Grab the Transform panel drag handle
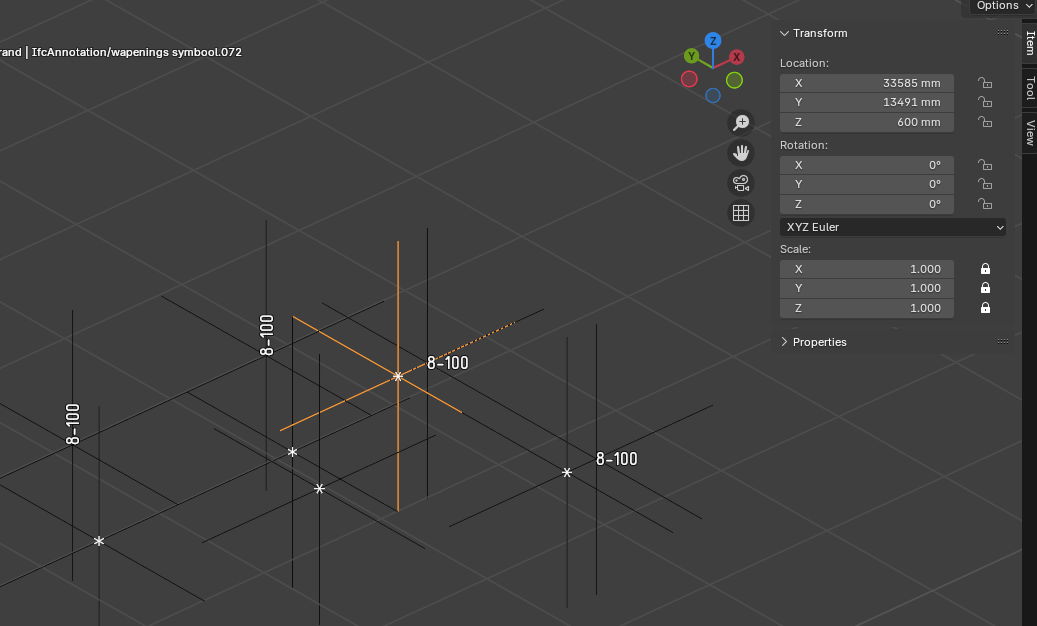1037x626 pixels. 1003,32
